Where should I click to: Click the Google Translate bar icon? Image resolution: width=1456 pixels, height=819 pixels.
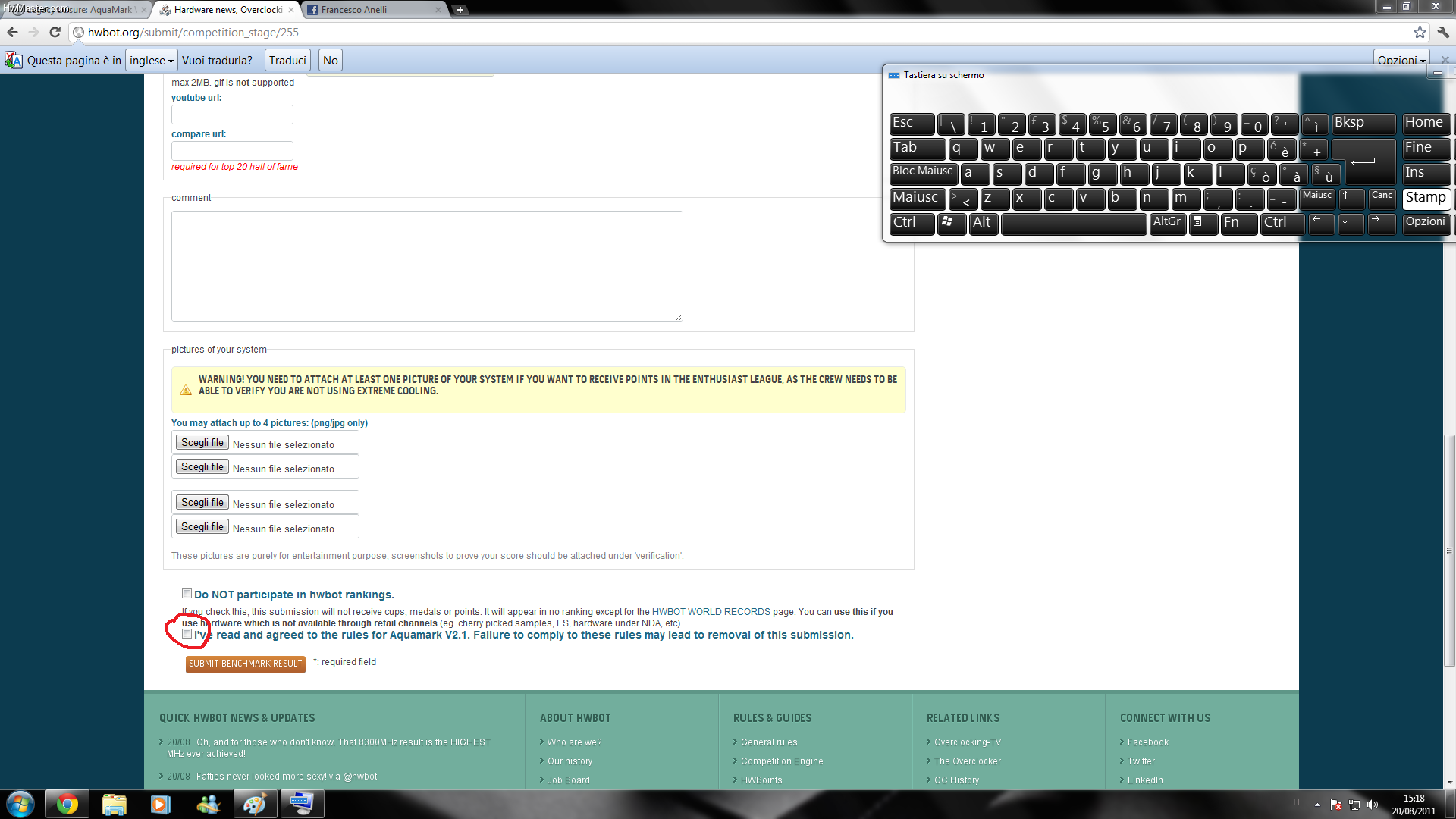tap(14, 60)
